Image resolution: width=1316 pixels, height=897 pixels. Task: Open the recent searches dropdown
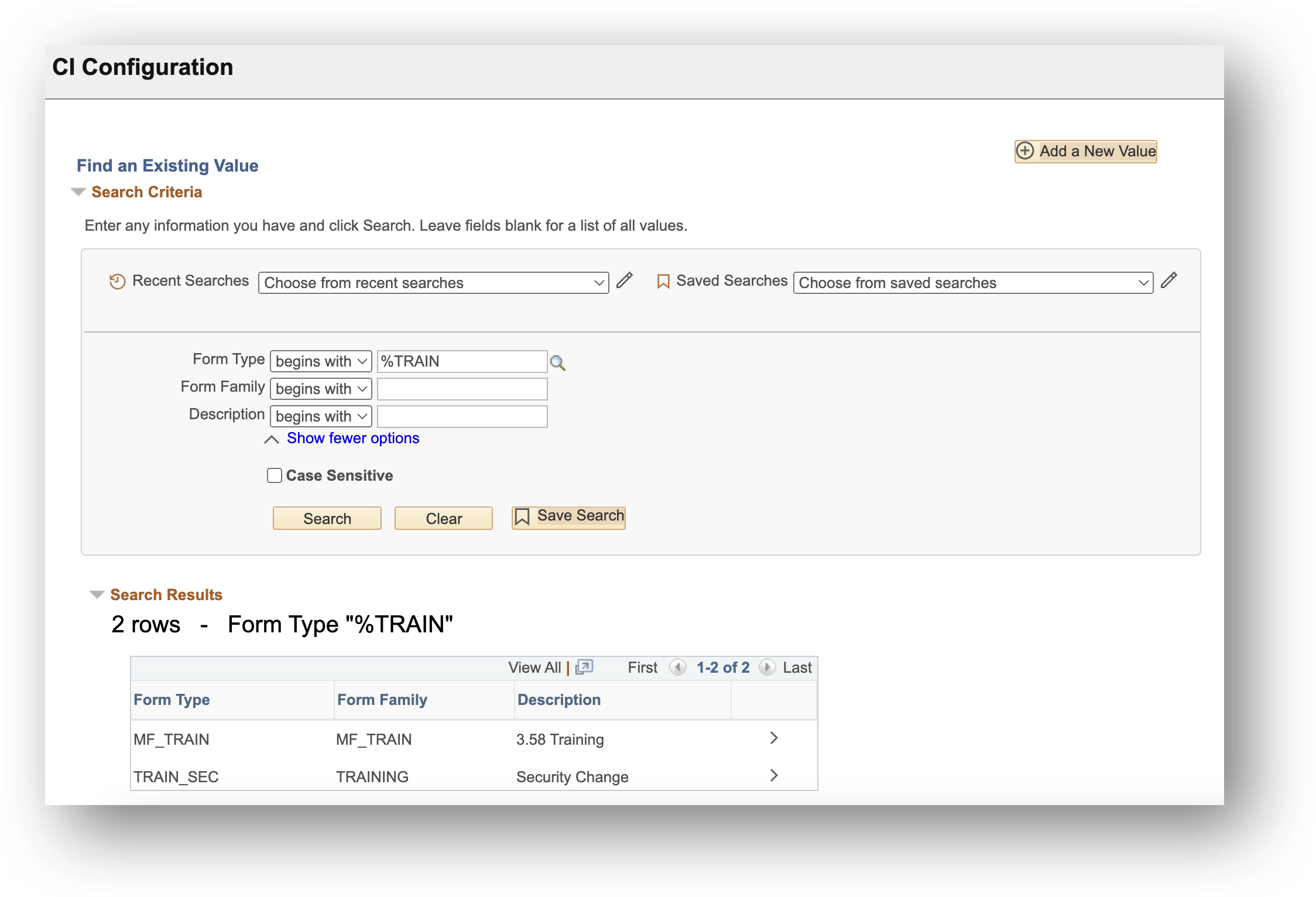(433, 283)
